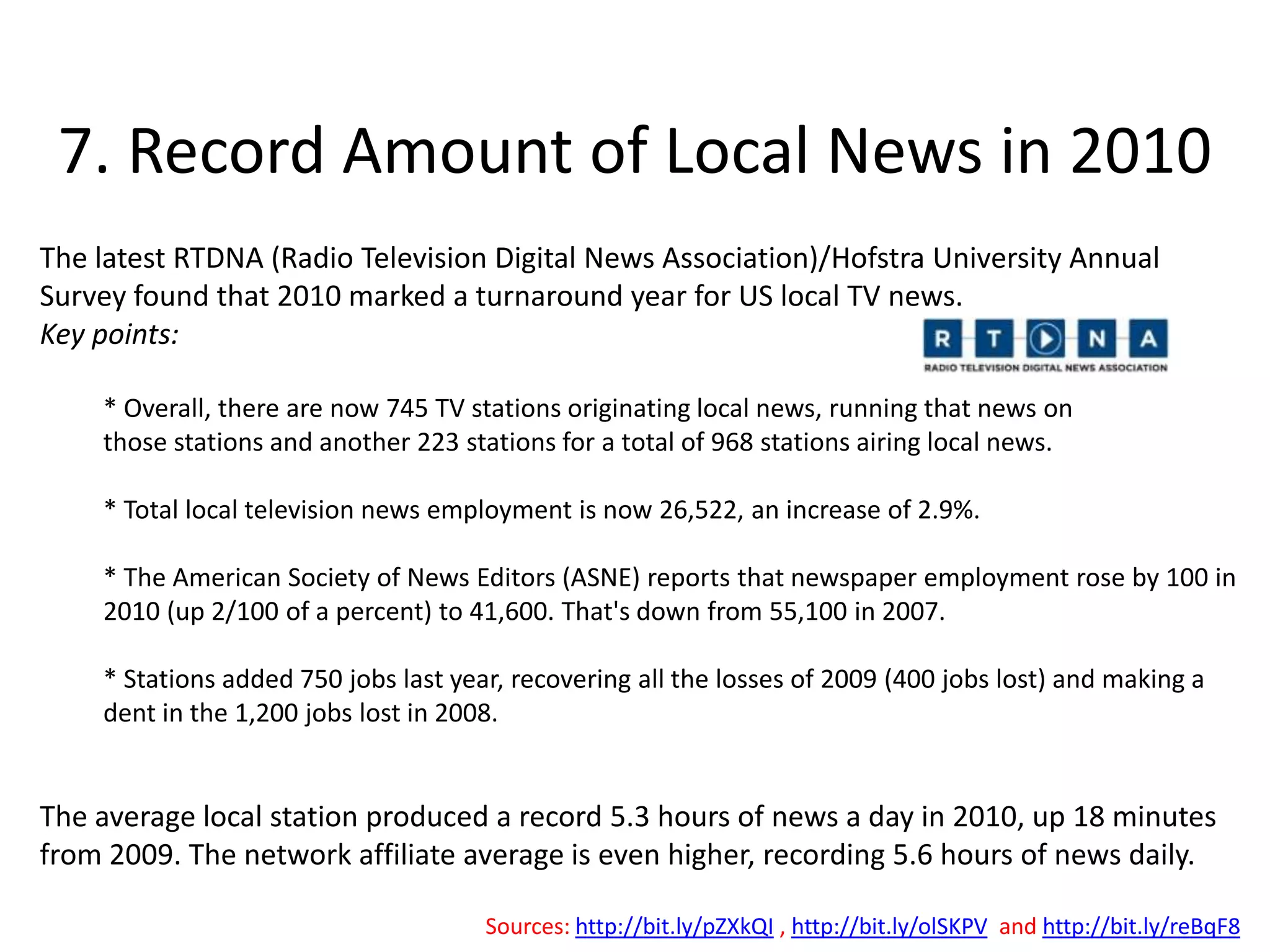Open the bit.ly/olSKPV source link
Screen dimensions: 1270x952
click(x=889, y=927)
